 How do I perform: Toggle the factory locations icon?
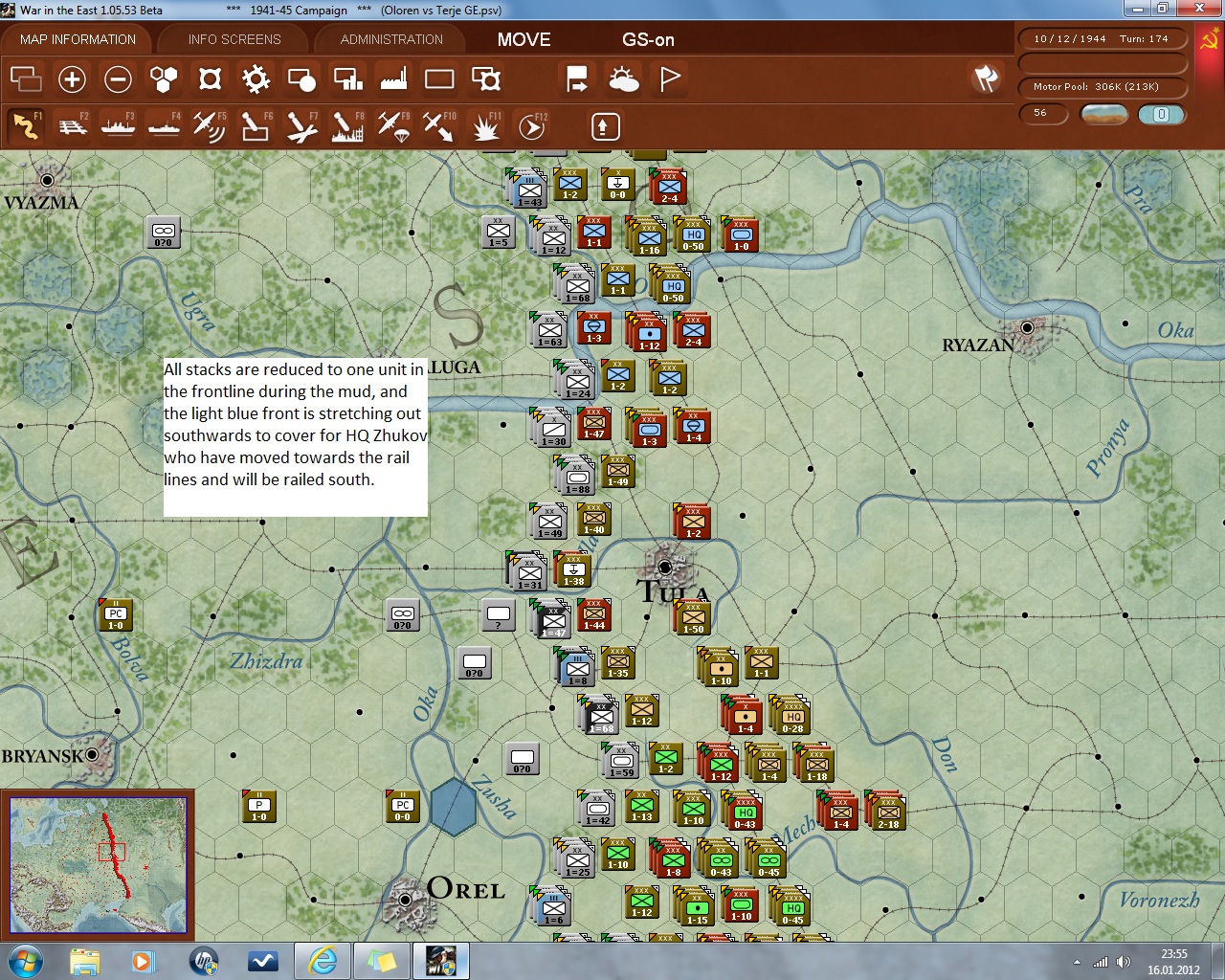393,78
